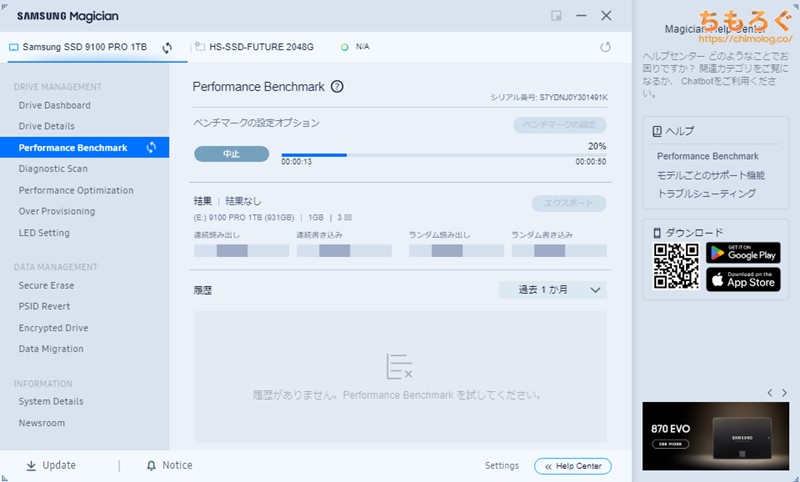Stop the benchmark with the 中止 button
The image size is (800, 482).
tap(232, 154)
